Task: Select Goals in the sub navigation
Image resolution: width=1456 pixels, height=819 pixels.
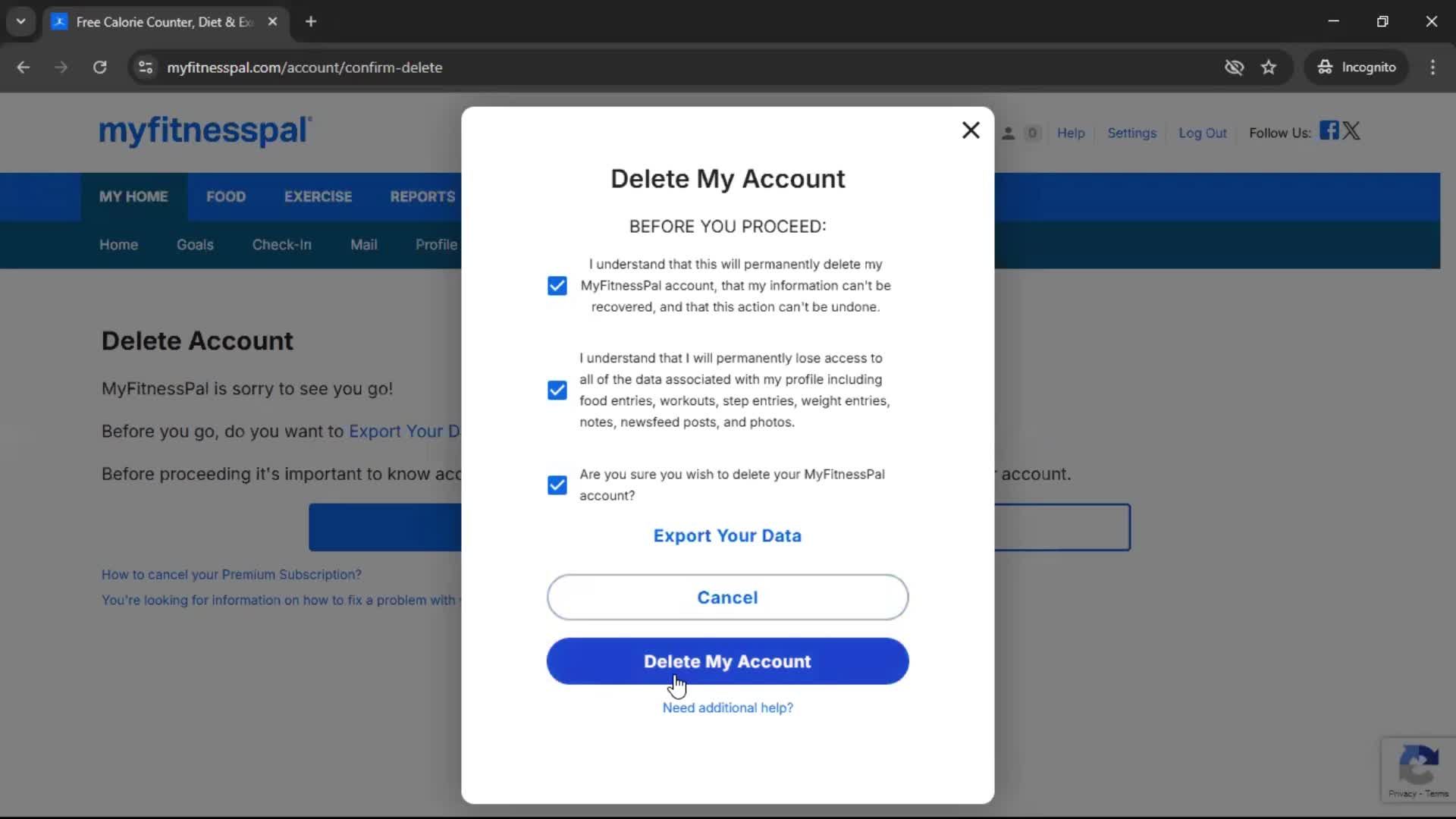Action: (x=195, y=245)
